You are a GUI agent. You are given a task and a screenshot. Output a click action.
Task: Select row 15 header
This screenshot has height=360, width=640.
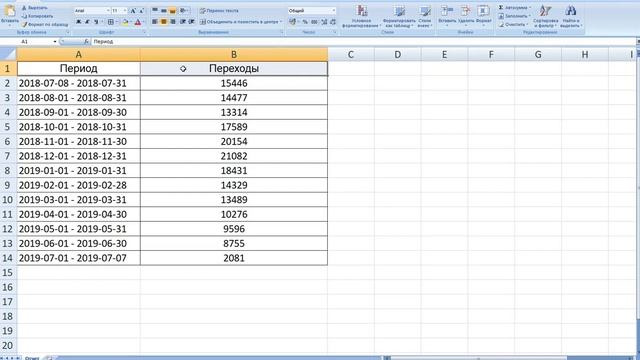coord(8,273)
